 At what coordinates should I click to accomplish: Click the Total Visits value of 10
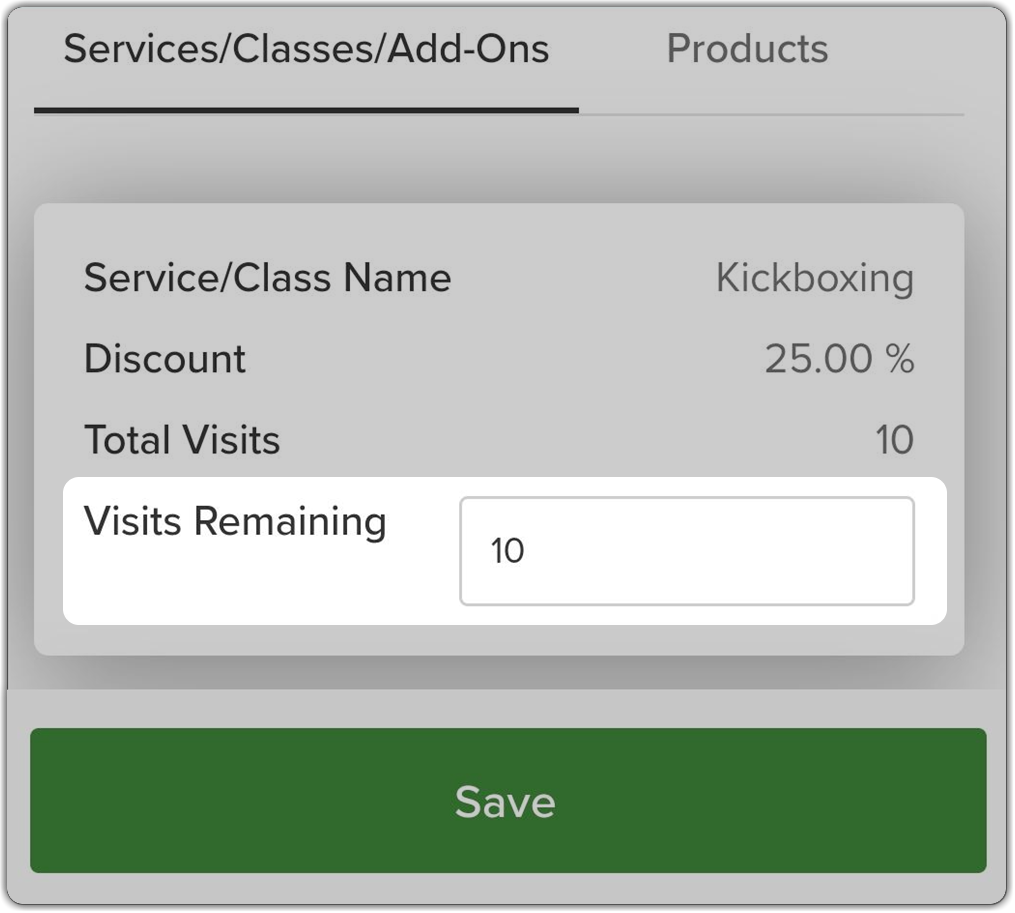(895, 440)
